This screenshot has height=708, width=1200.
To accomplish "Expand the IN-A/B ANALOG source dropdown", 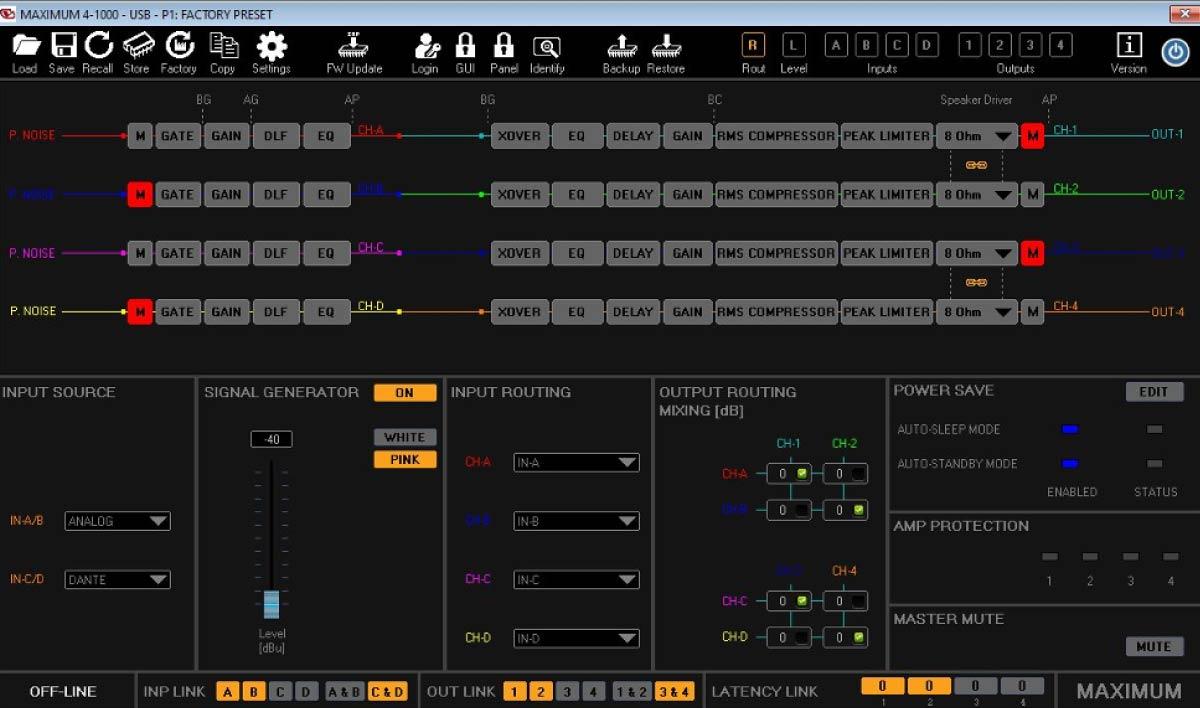I will (117, 521).
